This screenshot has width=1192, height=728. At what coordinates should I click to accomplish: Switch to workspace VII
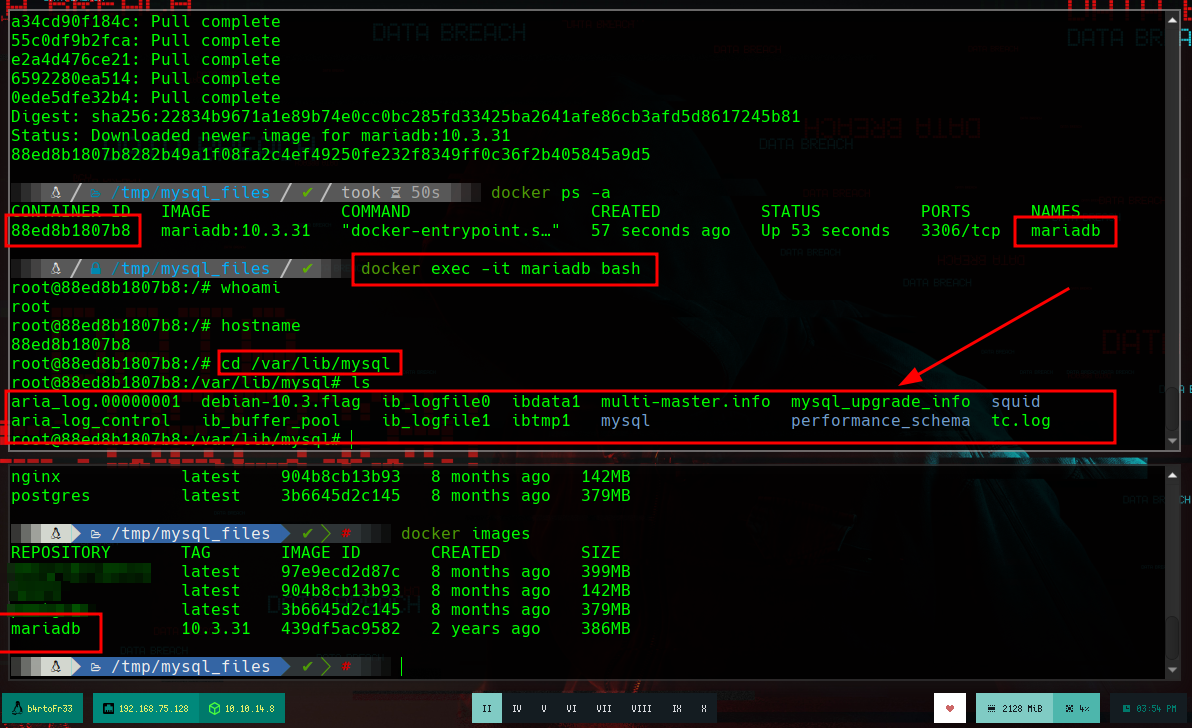[x=604, y=708]
